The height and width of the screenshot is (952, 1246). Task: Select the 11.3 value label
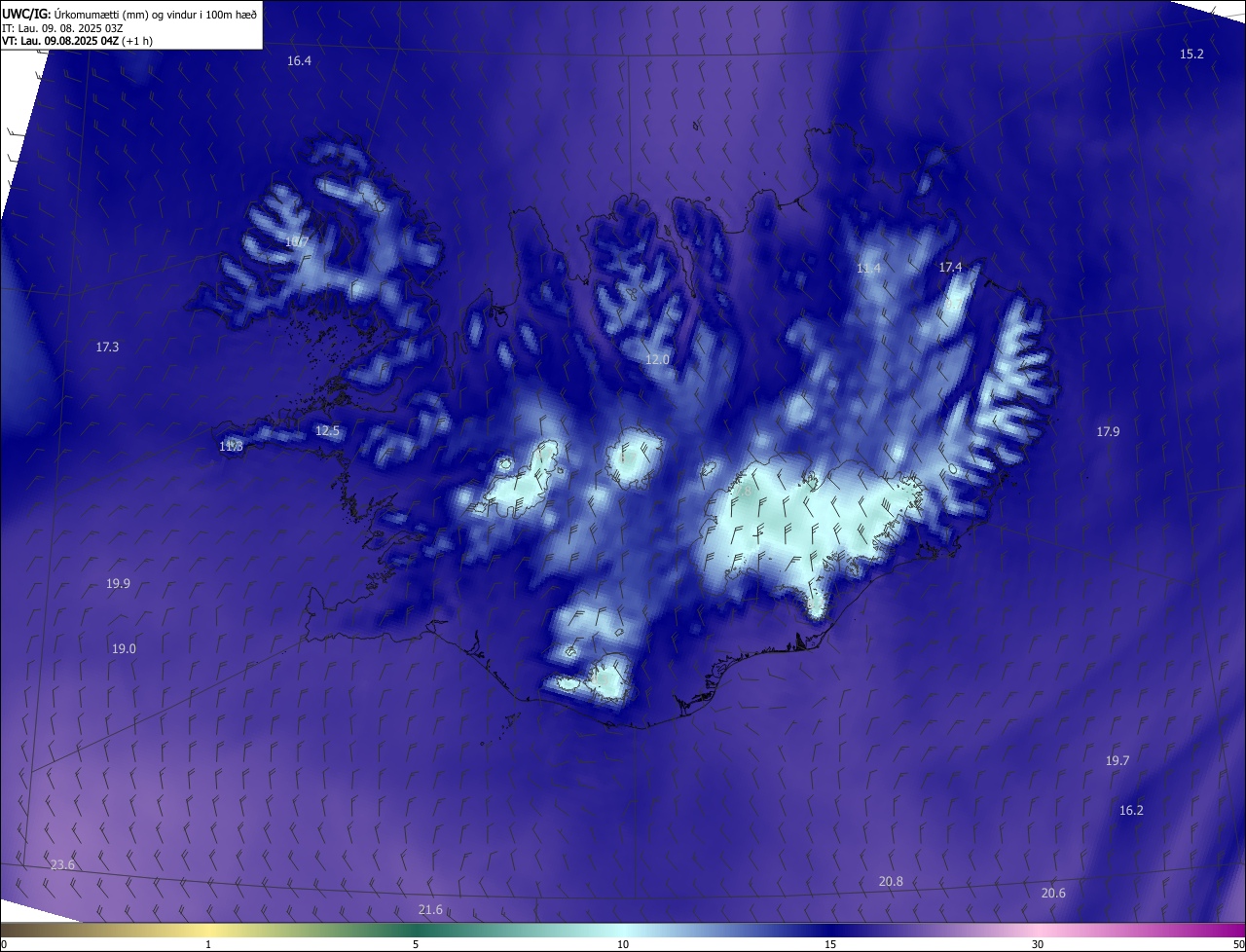231,447
